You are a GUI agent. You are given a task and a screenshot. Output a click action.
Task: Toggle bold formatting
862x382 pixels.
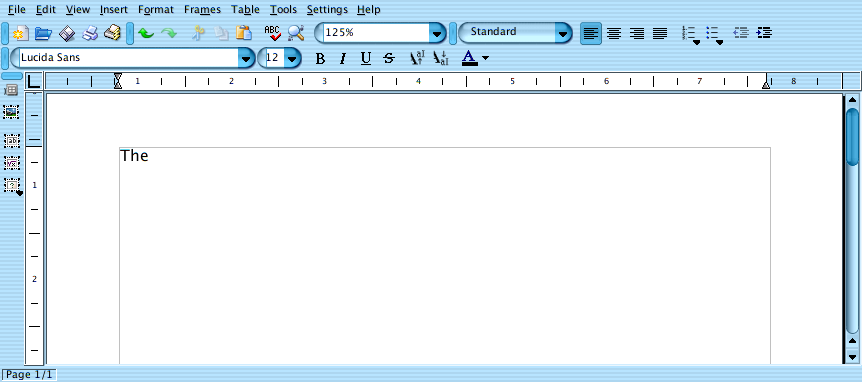[x=320, y=58]
